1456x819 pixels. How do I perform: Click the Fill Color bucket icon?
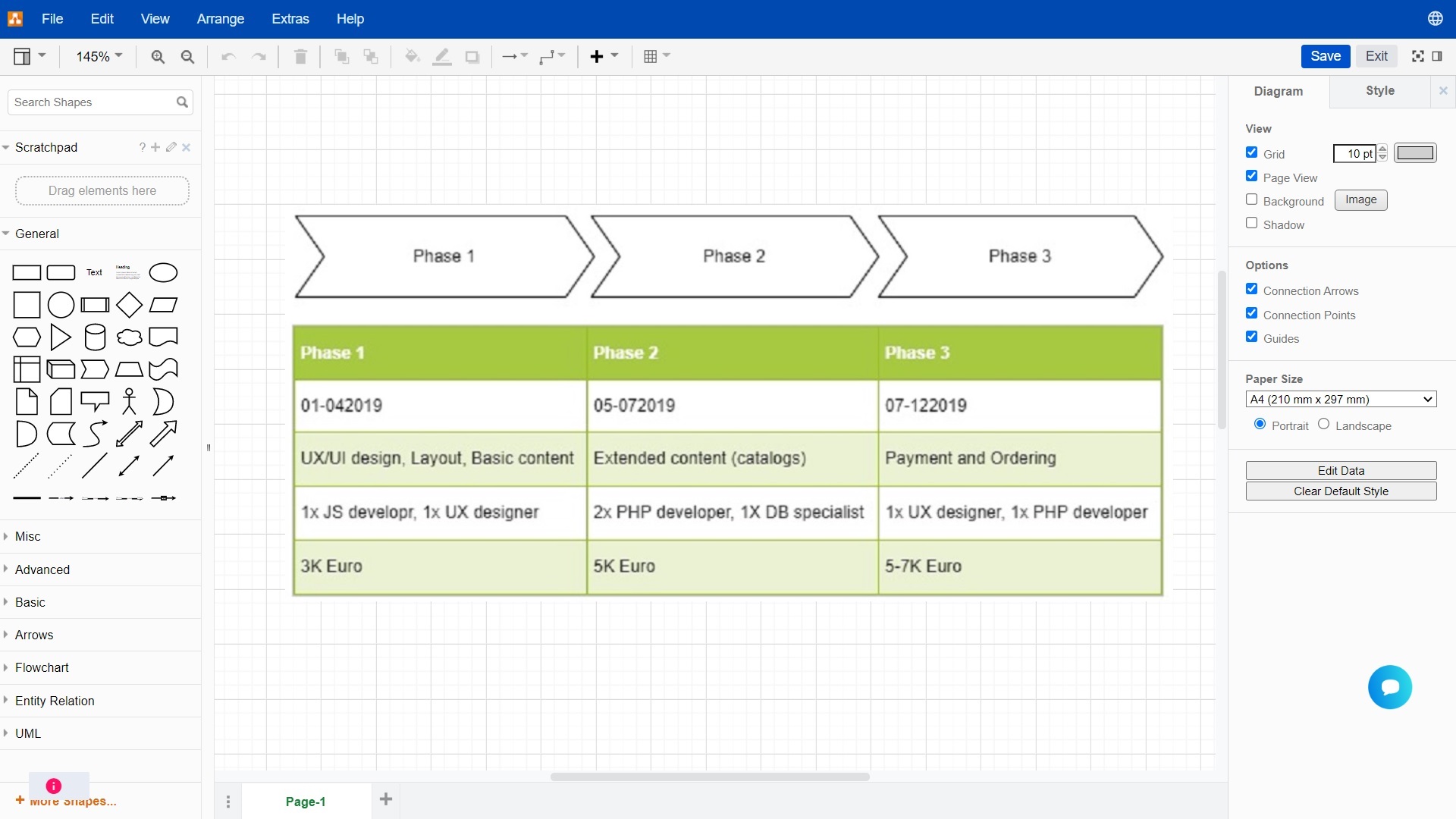pyautogui.click(x=412, y=57)
